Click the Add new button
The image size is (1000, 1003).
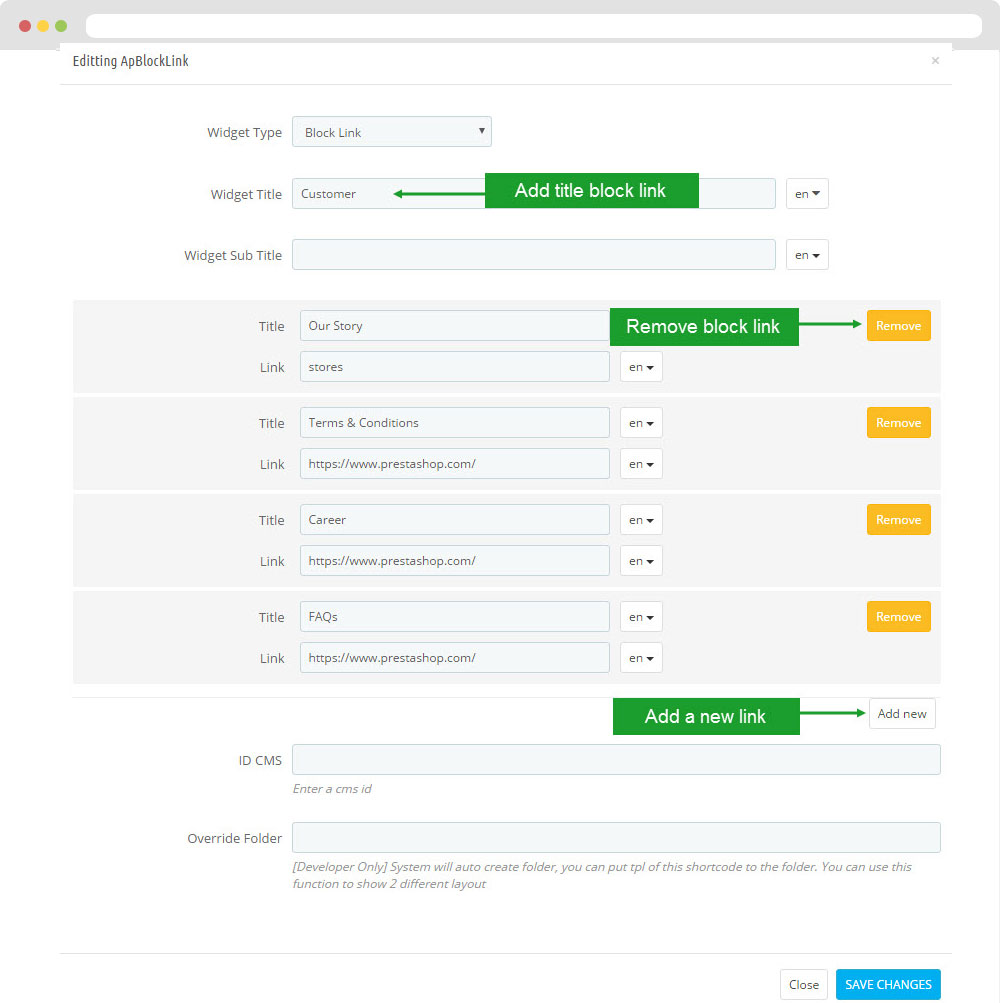click(x=902, y=714)
